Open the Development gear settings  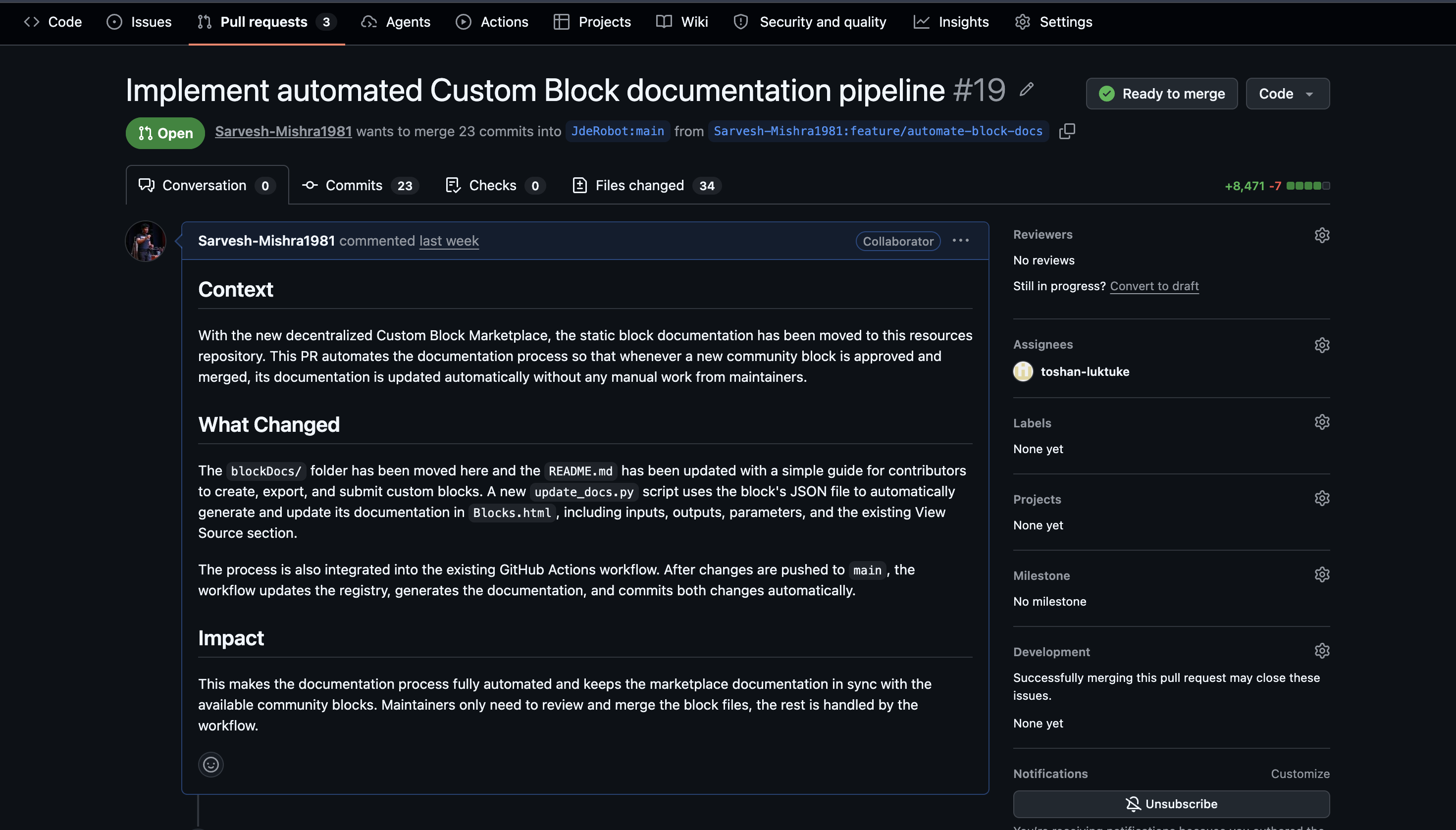[1322, 651]
